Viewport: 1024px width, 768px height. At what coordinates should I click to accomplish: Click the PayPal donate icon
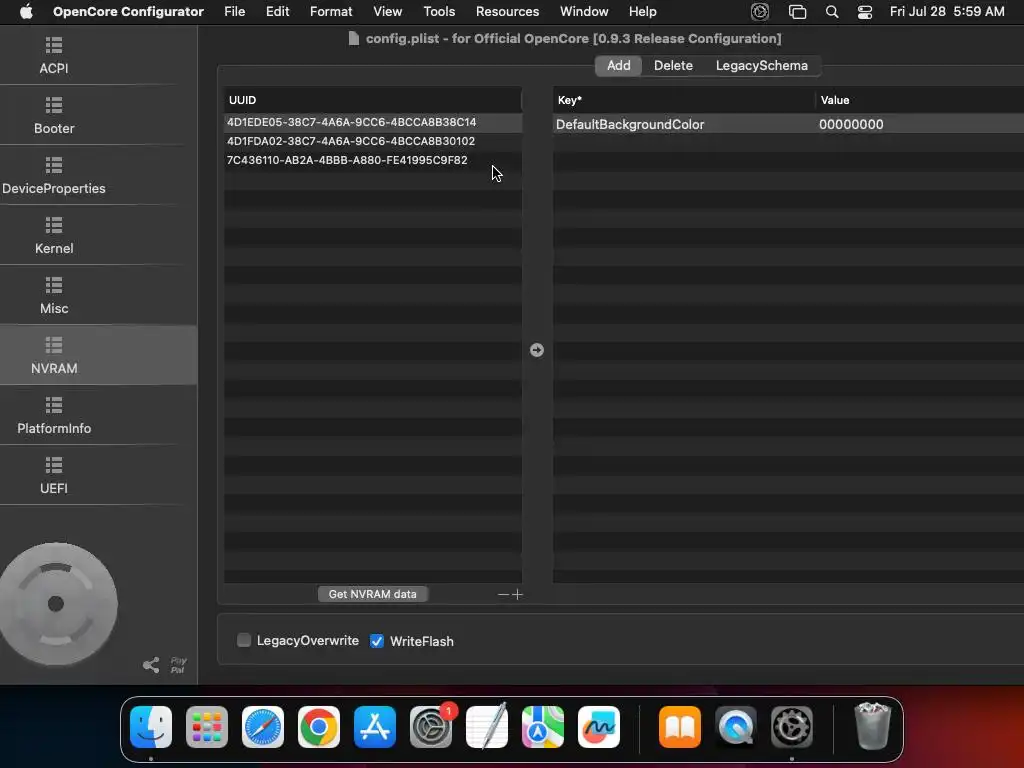point(178,665)
